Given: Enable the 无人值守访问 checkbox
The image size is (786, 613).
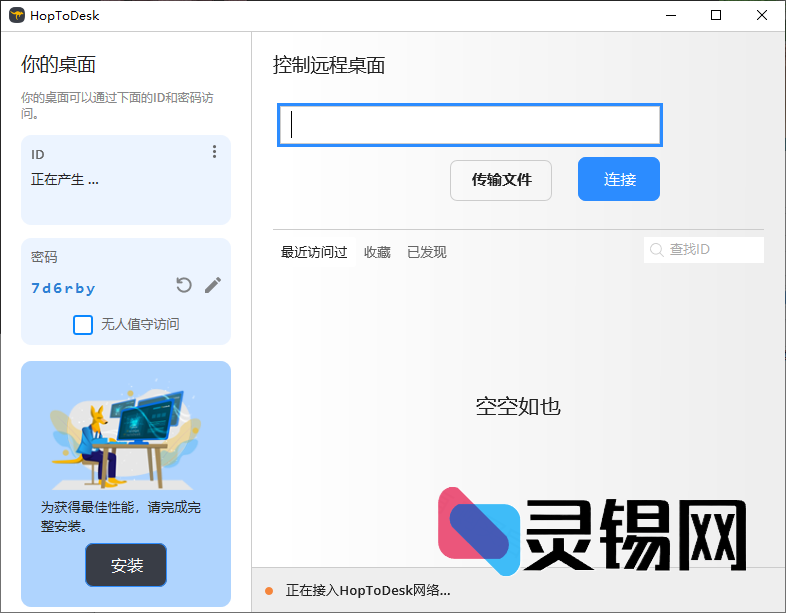Looking at the screenshot, I should coord(83,325).
